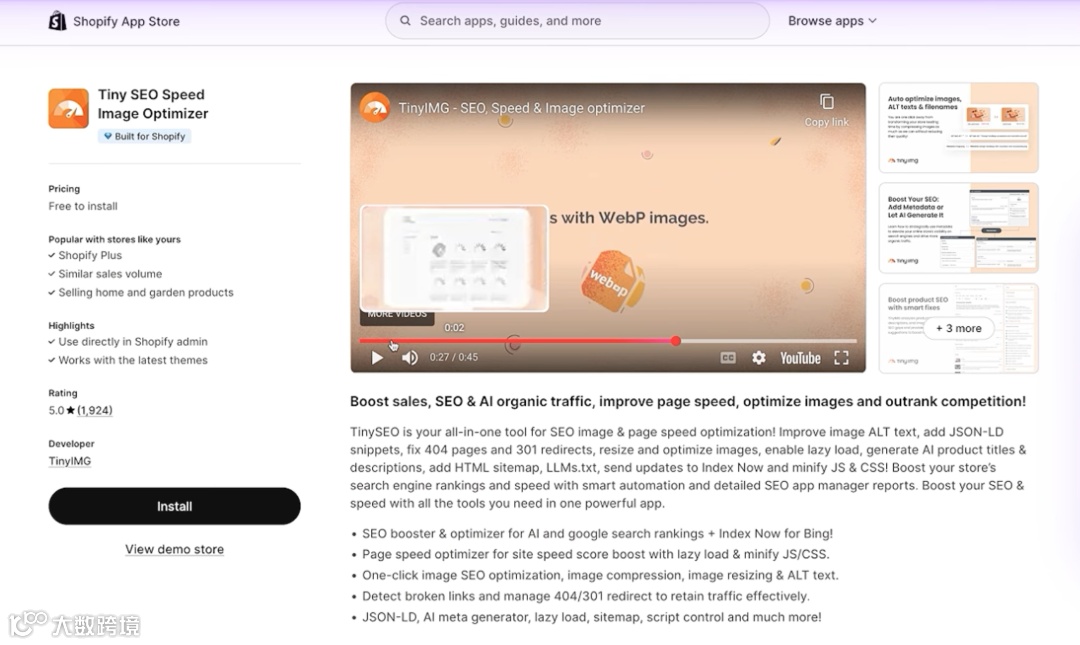
Task: Open video settings gear icon
Action: [x=758, y=358]
